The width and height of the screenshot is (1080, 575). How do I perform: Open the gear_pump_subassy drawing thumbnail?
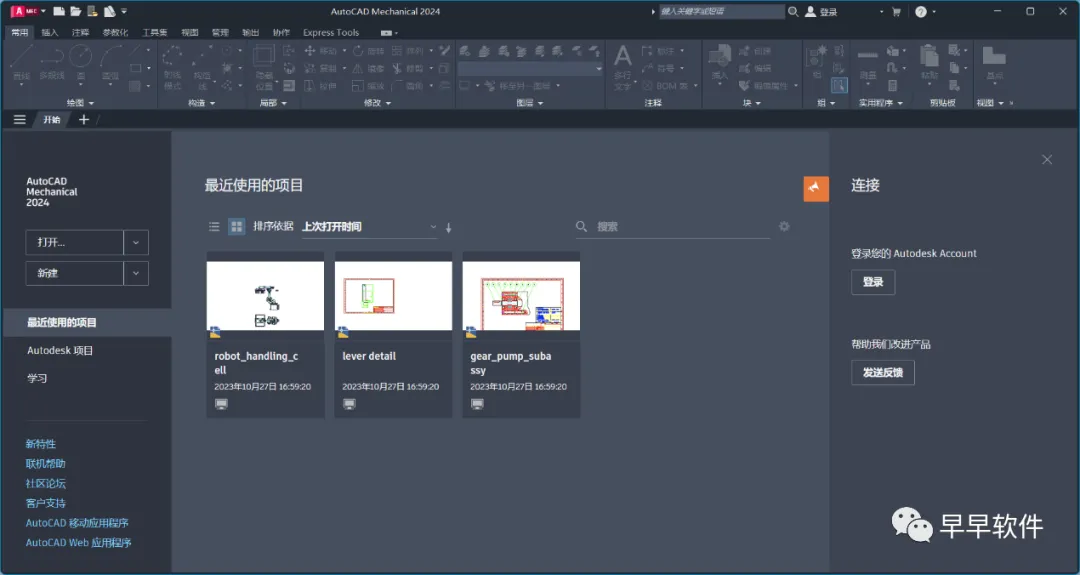[x=521, y=295]
